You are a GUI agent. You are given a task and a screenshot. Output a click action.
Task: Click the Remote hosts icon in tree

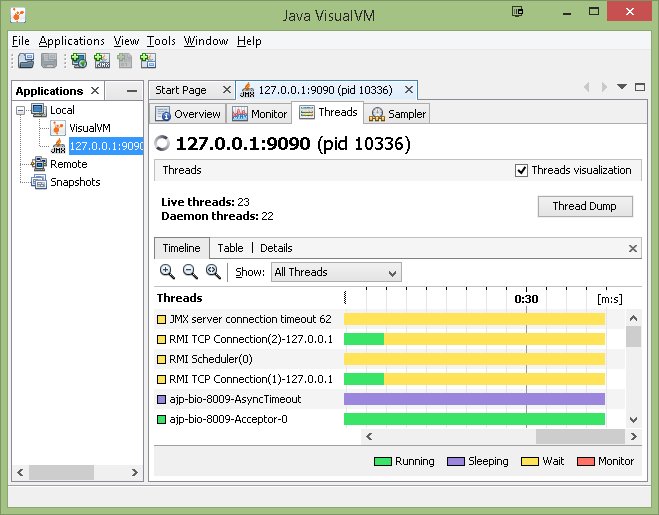(39, 164)
